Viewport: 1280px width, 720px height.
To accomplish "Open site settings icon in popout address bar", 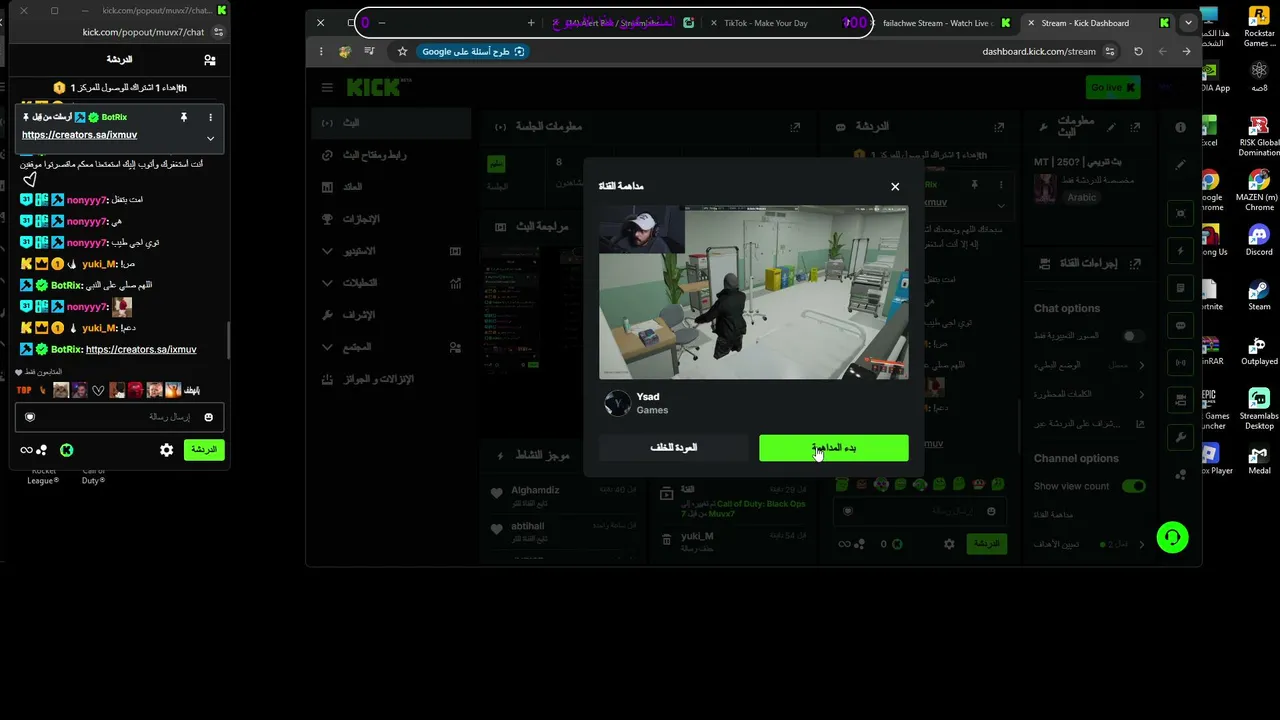I will (x=219, y=32).
